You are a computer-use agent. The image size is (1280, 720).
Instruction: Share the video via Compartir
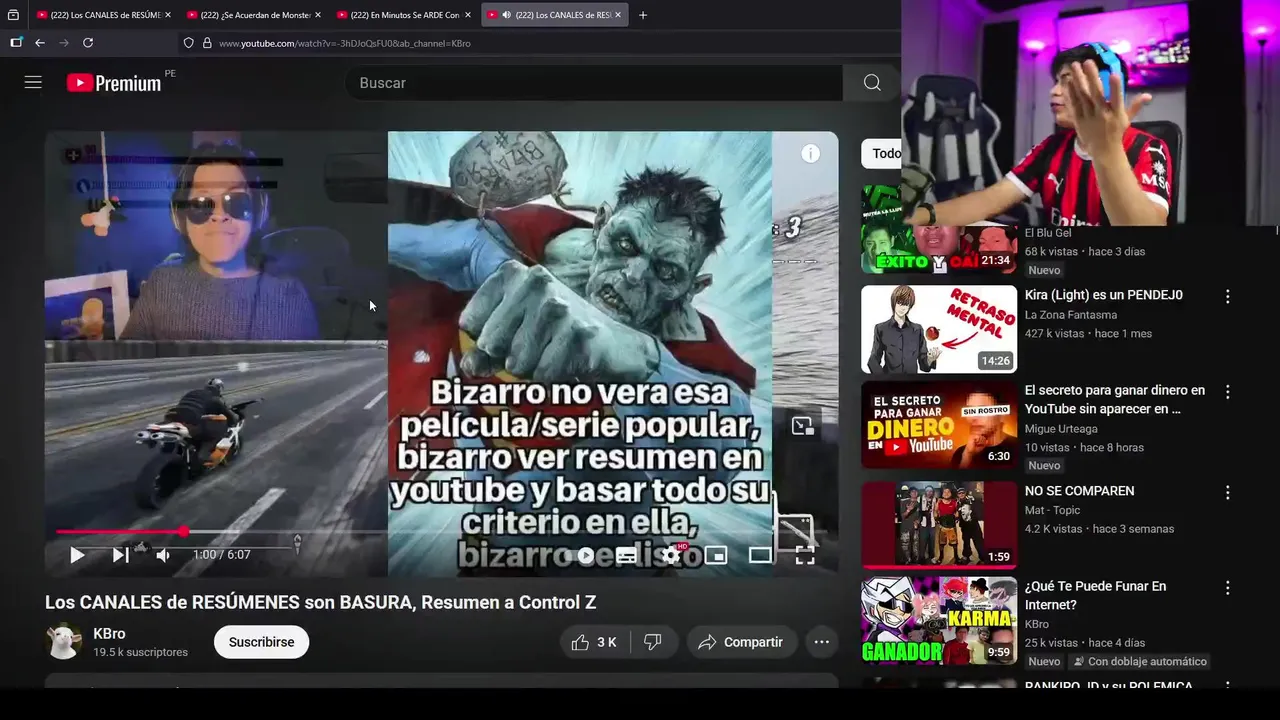tap(741, 642)
